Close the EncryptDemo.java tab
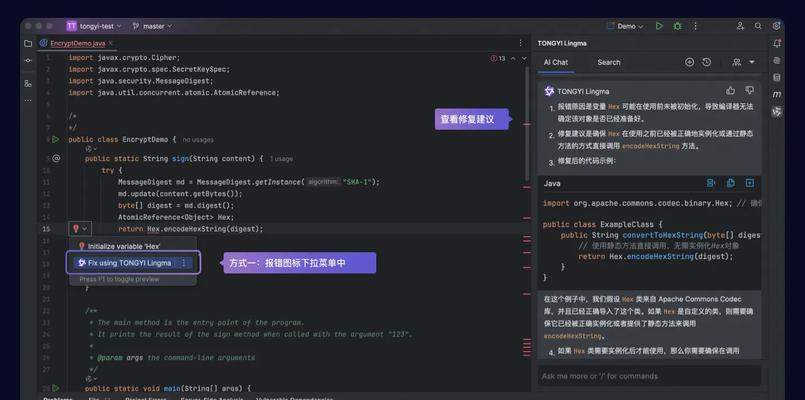This screenshot has height=400, width=805. point(110,44)
